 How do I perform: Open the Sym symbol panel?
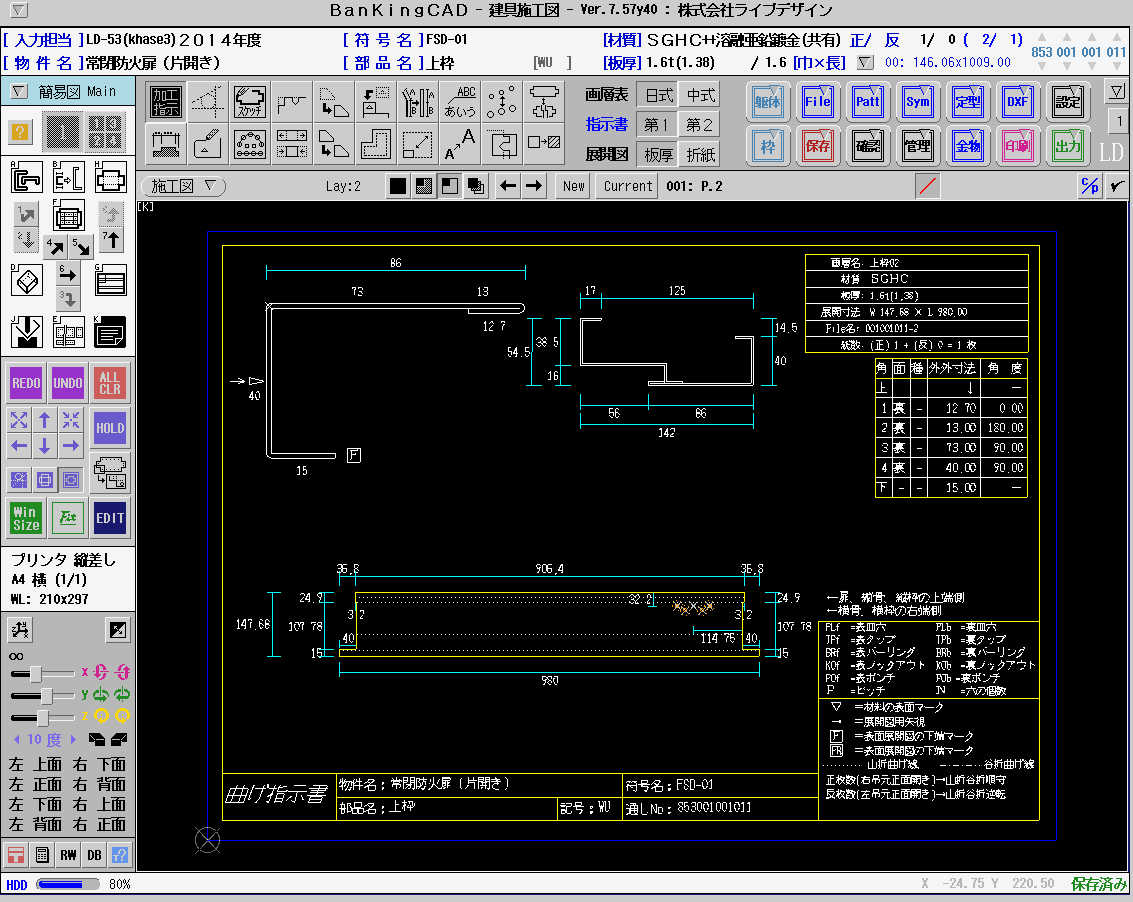point(918,102)
